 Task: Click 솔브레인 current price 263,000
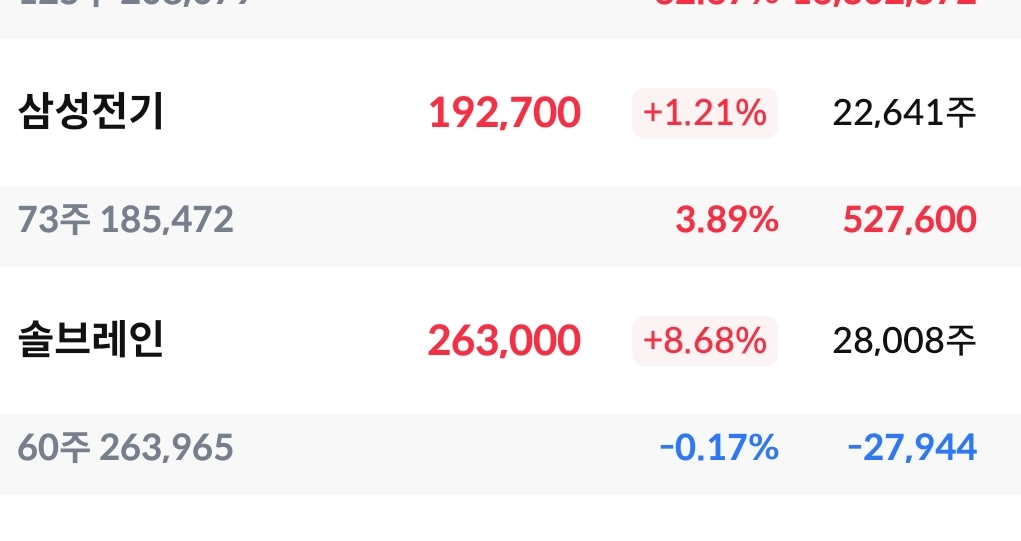tap(504, 341)
